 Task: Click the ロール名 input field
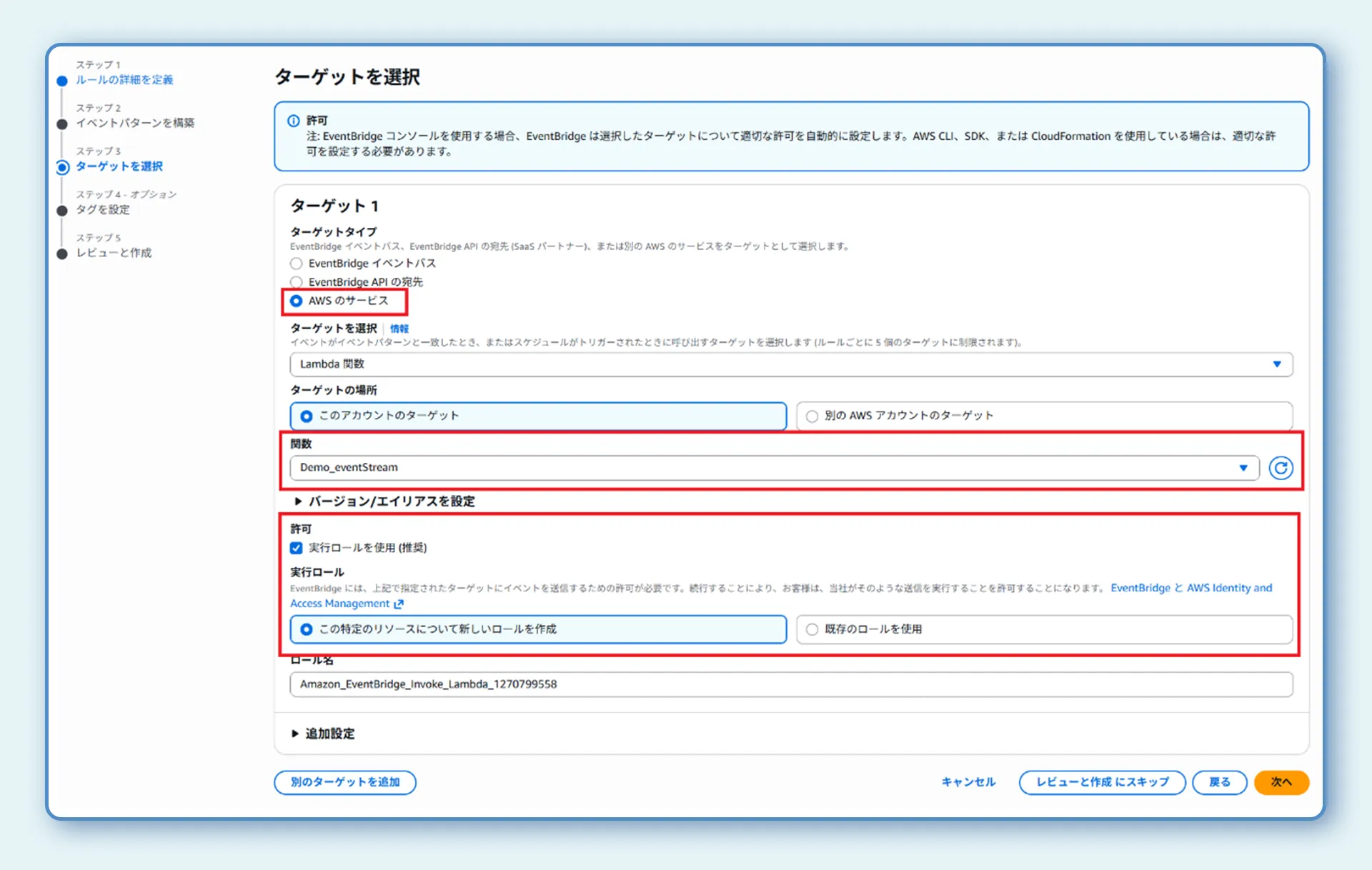pyautogui.click(x=790, y=684)
